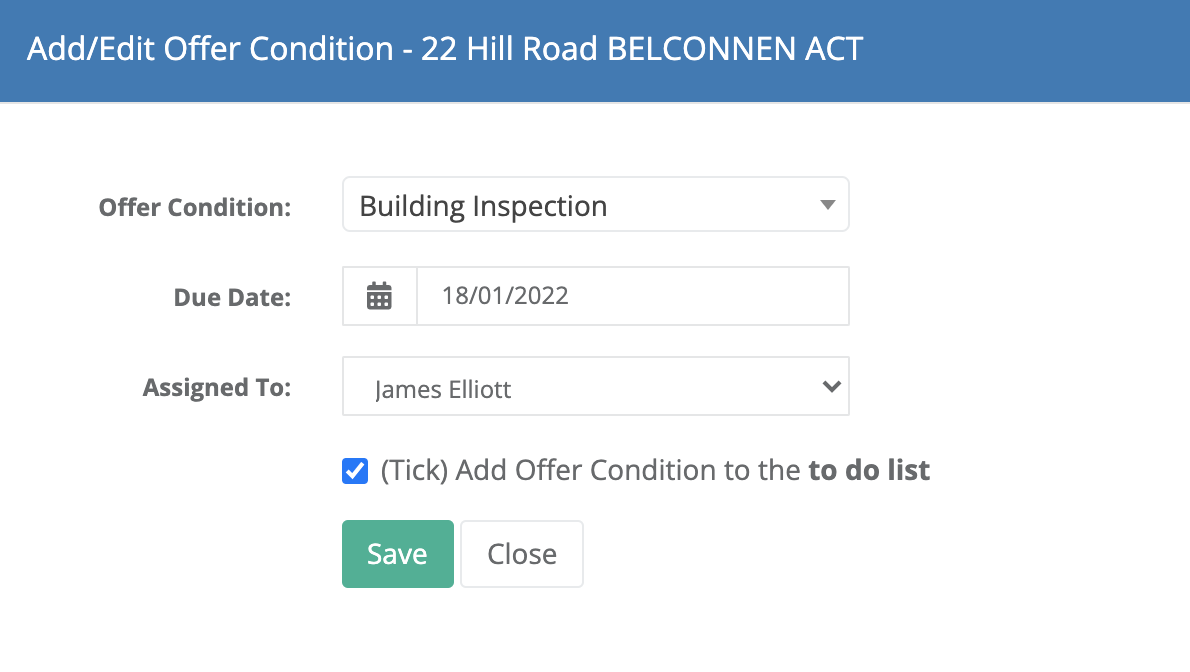Click the dialog title '22 Hill Road BELCONNEN ACT'

click(642, 49)
